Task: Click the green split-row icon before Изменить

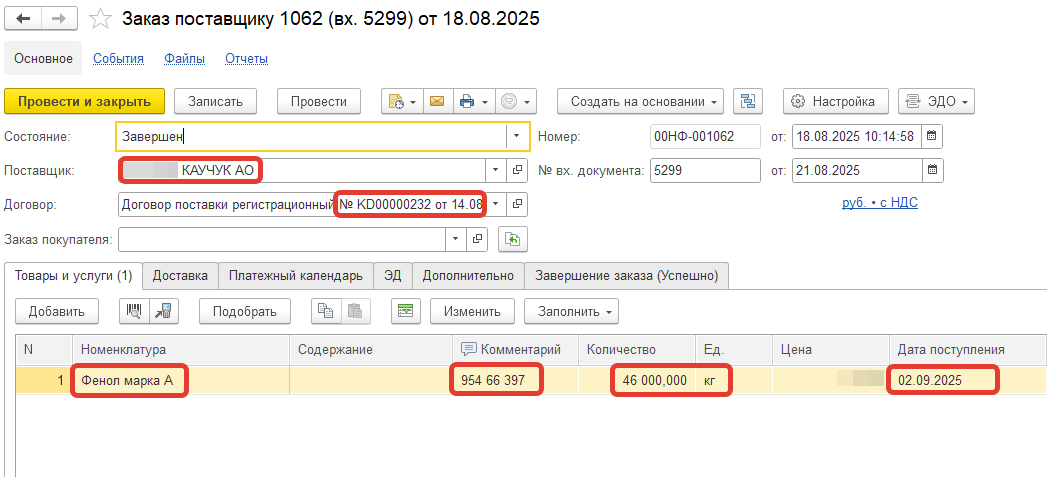Action: coord(405,311)
